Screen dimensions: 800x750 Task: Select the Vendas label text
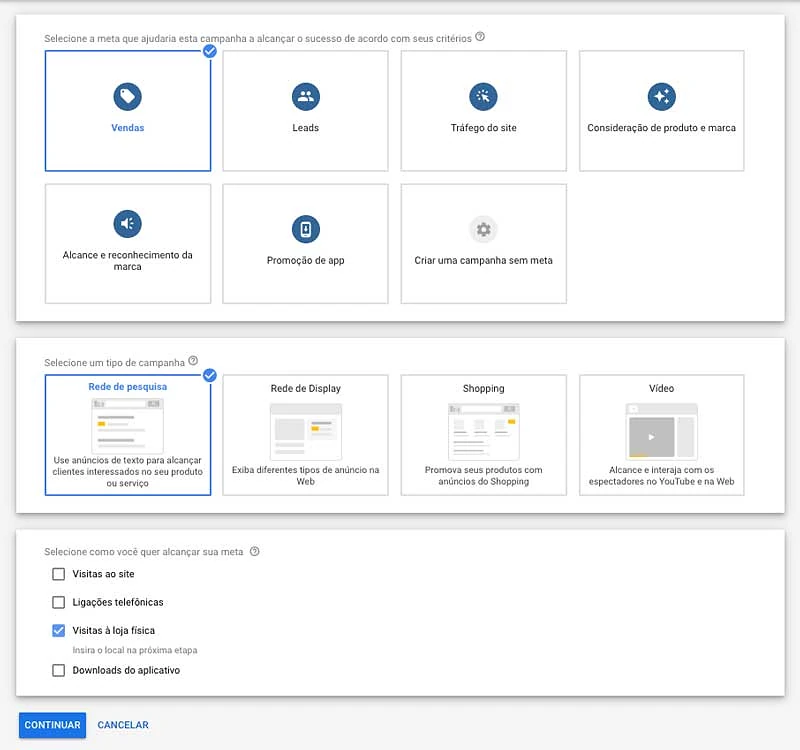click(128, 128)
